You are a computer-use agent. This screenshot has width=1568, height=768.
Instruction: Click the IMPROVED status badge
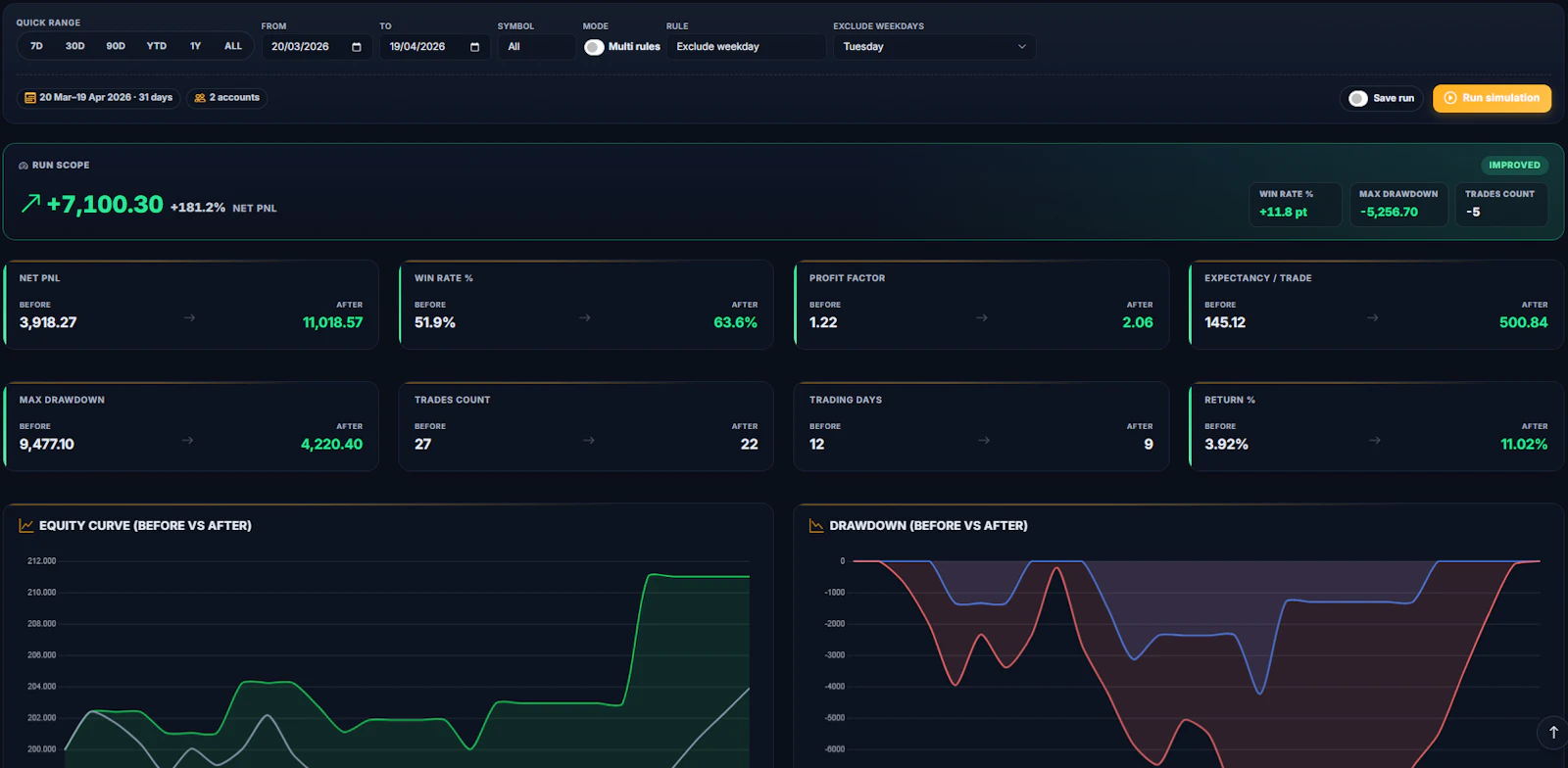1514,166
